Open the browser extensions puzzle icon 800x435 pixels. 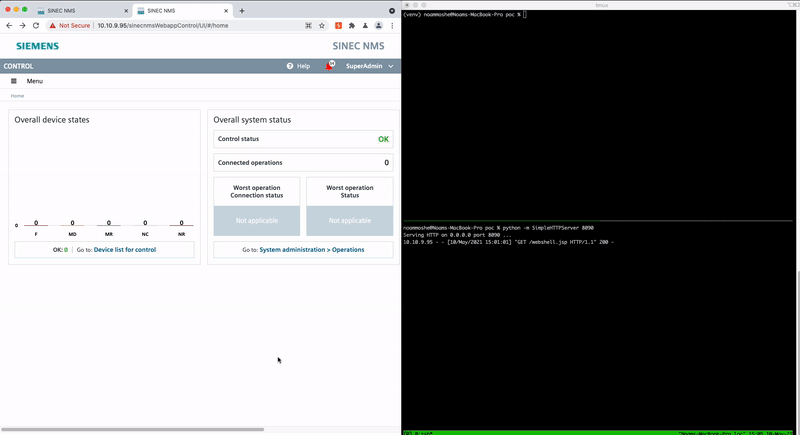point(351,25)
